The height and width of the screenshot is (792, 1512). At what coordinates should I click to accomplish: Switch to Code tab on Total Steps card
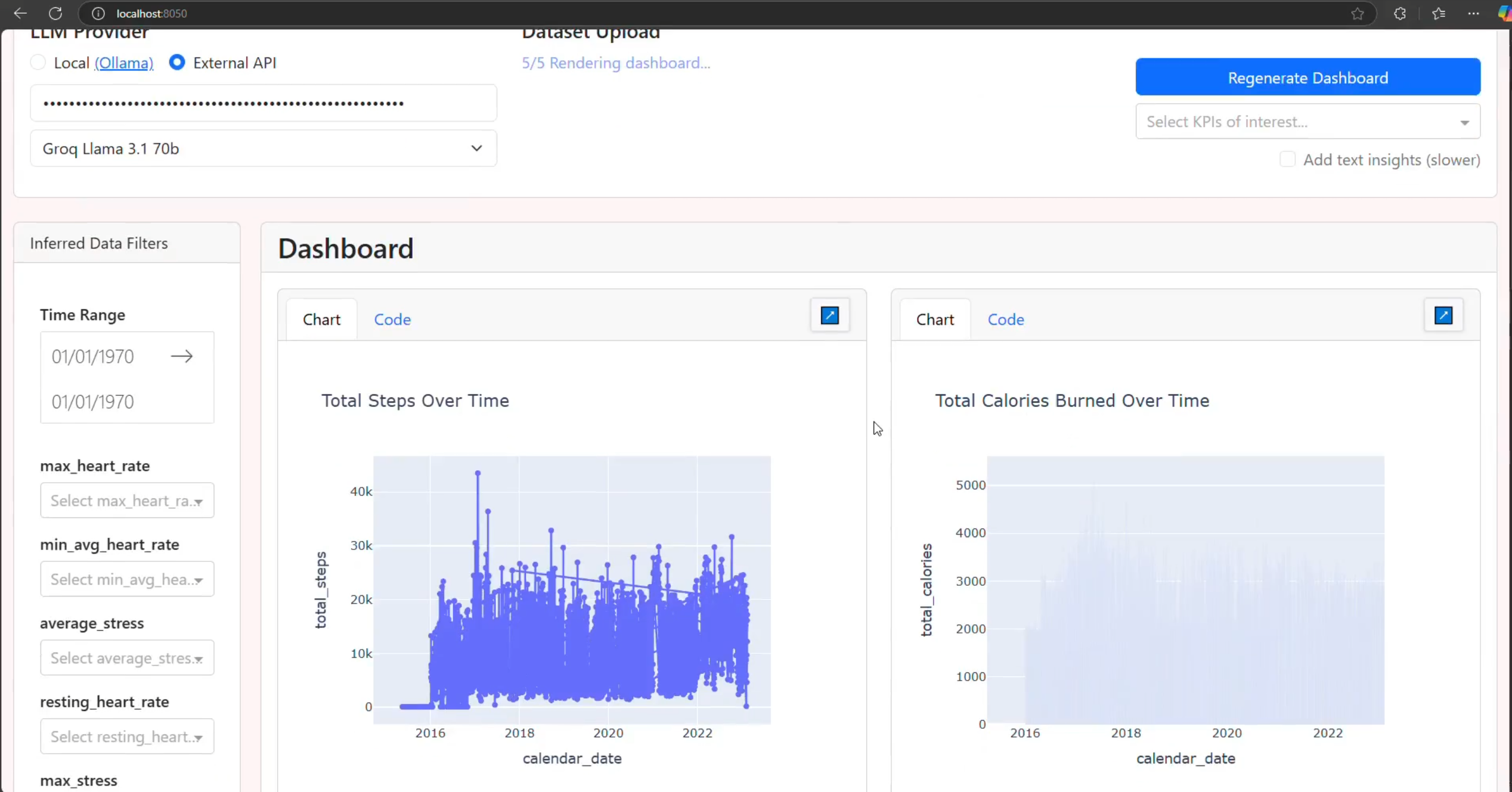pos(392,319)
